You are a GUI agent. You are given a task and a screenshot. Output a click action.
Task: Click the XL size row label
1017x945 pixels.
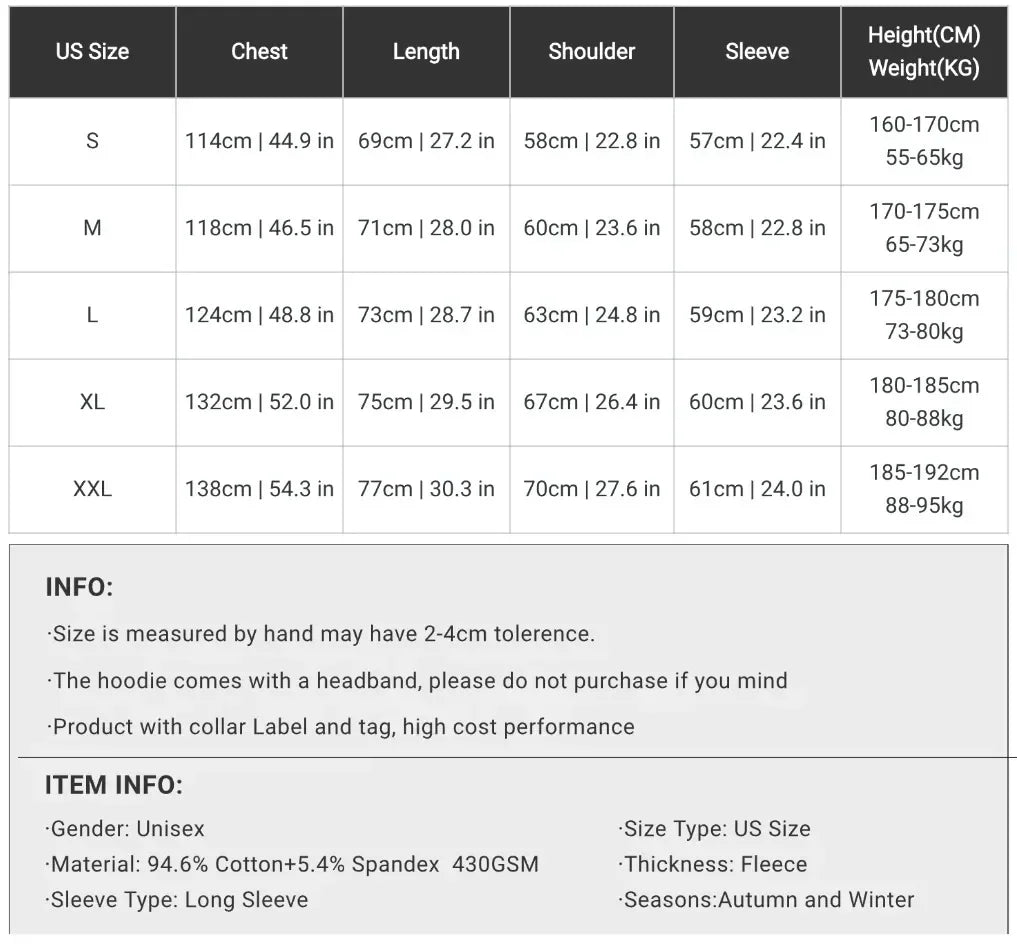pos(92,402)
